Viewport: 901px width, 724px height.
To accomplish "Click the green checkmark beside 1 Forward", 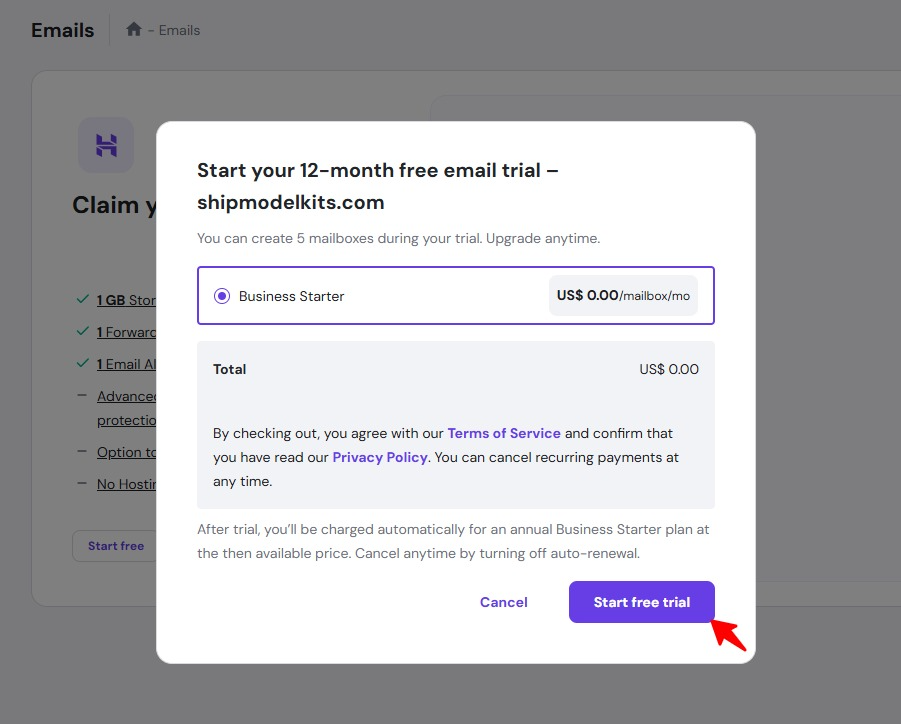I will point(82,332).
